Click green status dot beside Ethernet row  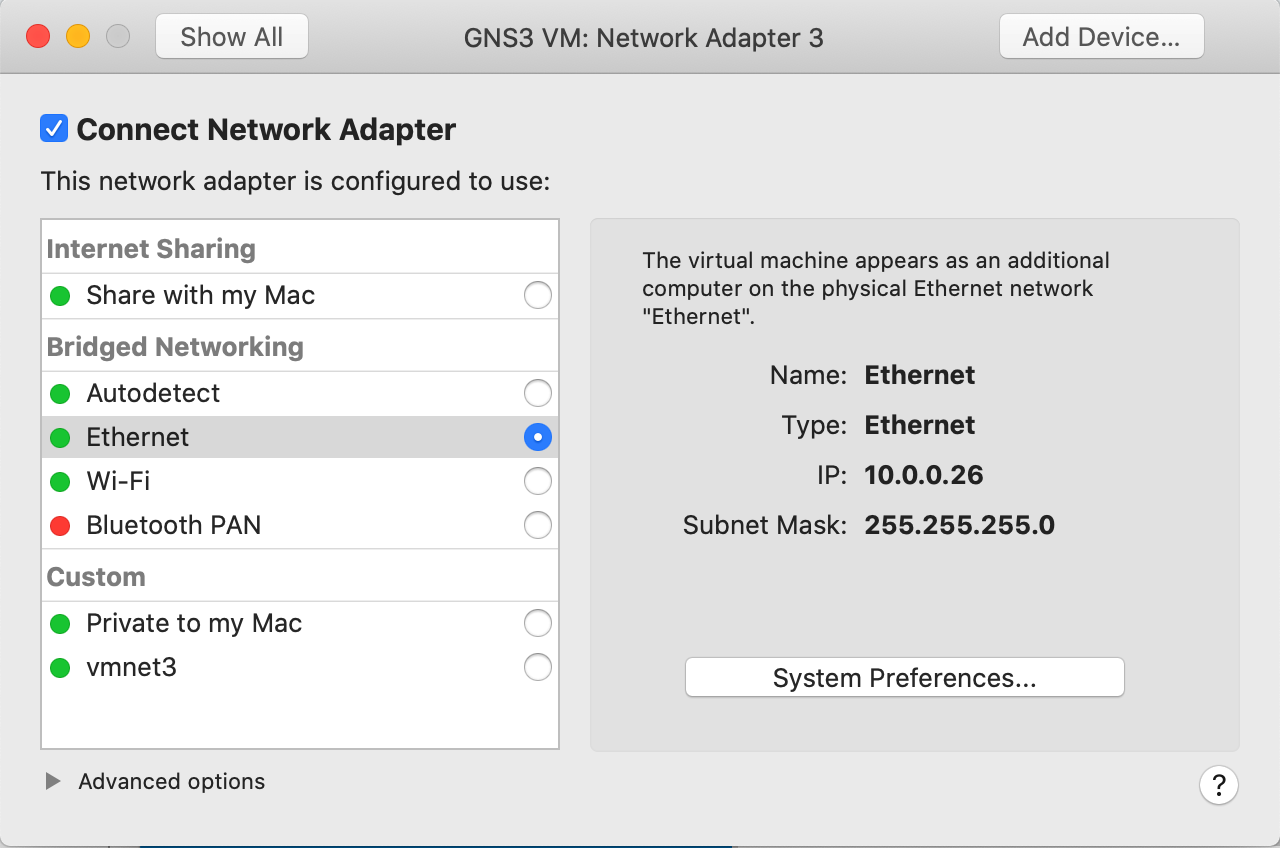(x=60, y=437)
